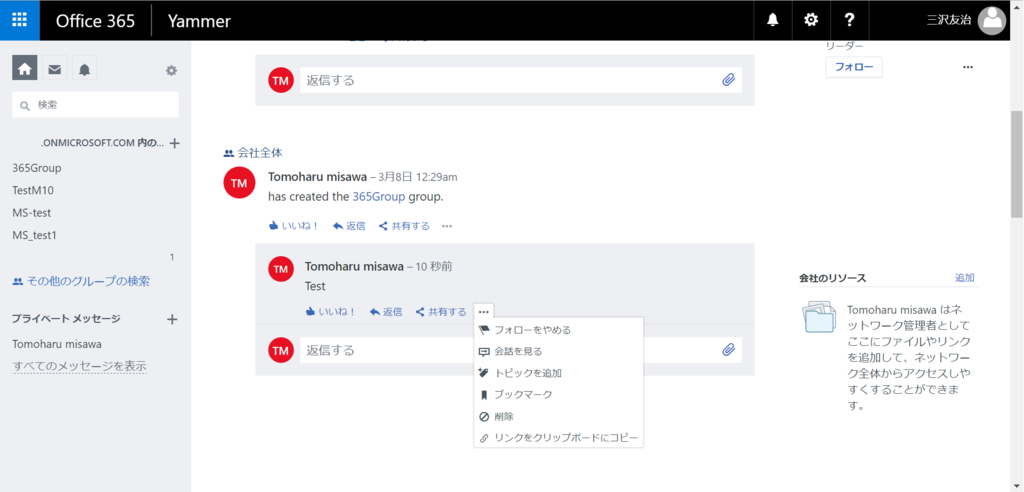This screenshot has width=1024, height=492.
Task: Like the 'Test' reply with いいね！
Action: pyautogui.click(x=330, y=312)
